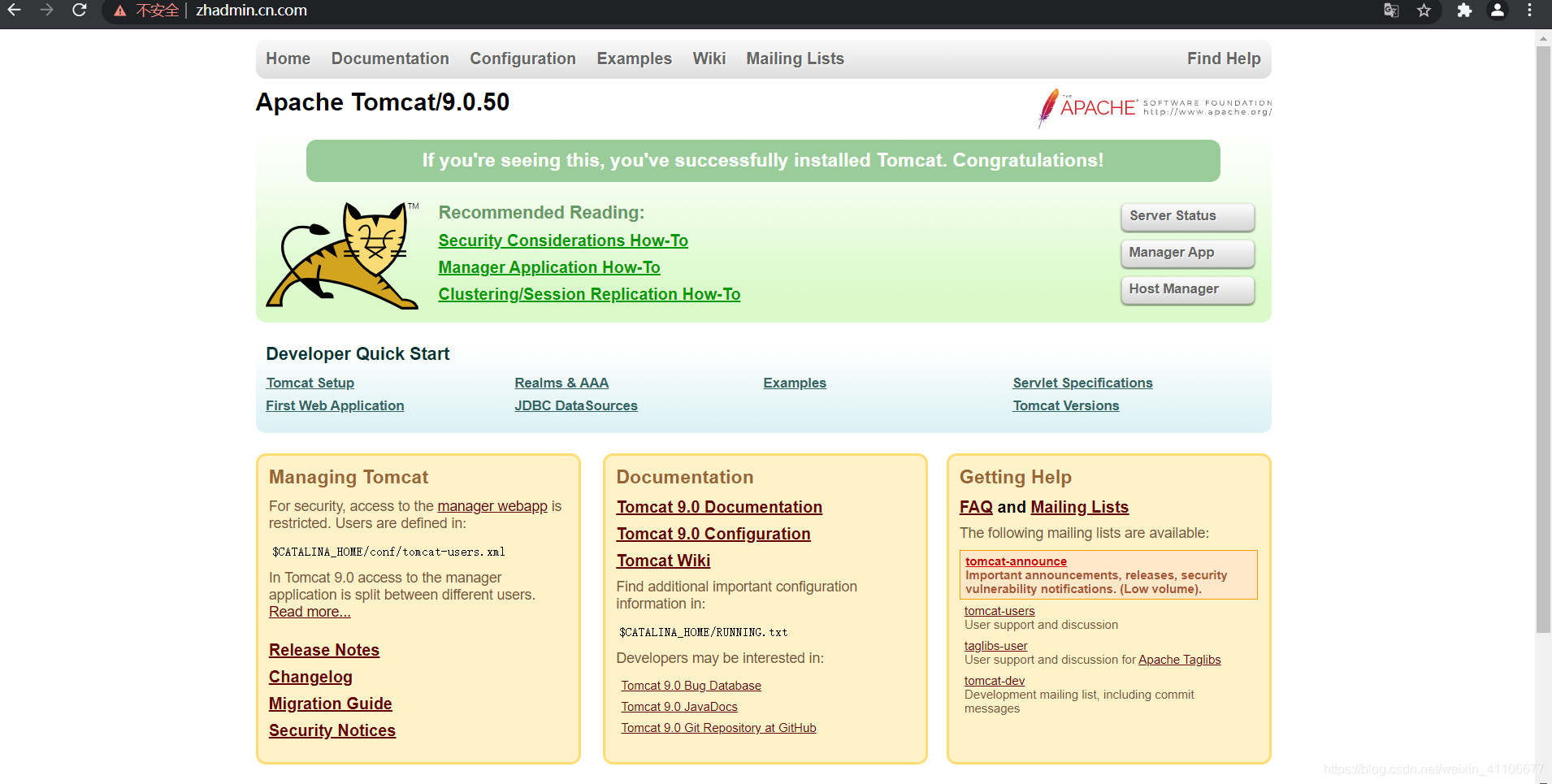Open the Tomcat 9.0 Documentation link

pyautogui.click(x=719, y=507)
